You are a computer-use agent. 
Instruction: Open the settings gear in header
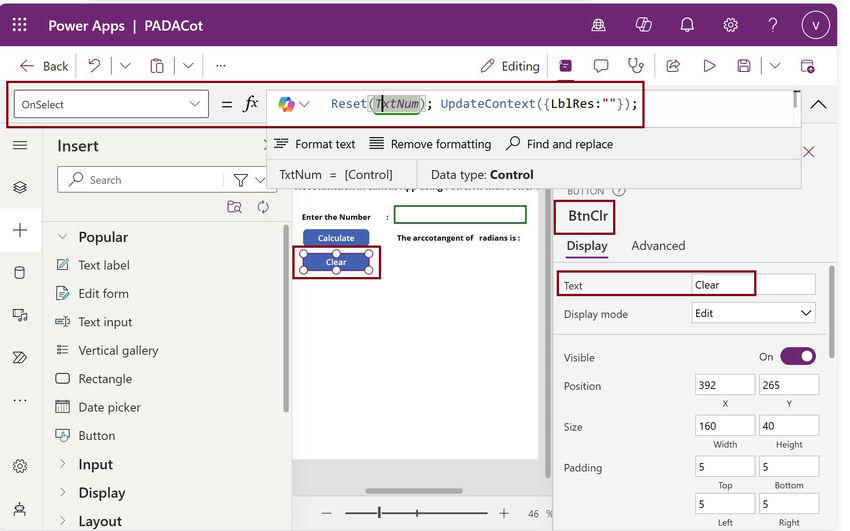[731, 25]
